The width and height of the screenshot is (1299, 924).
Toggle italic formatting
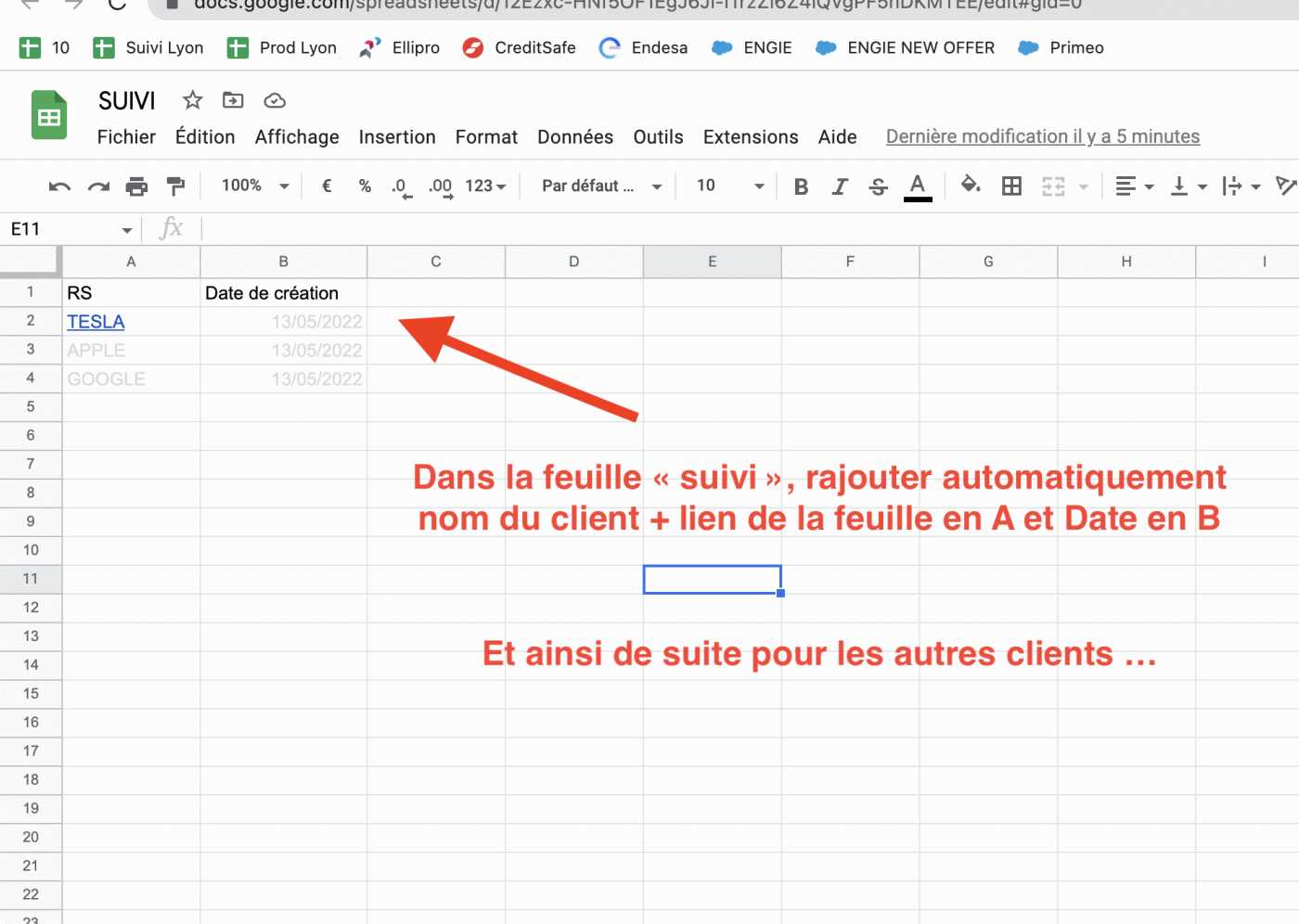pos(840,186)
